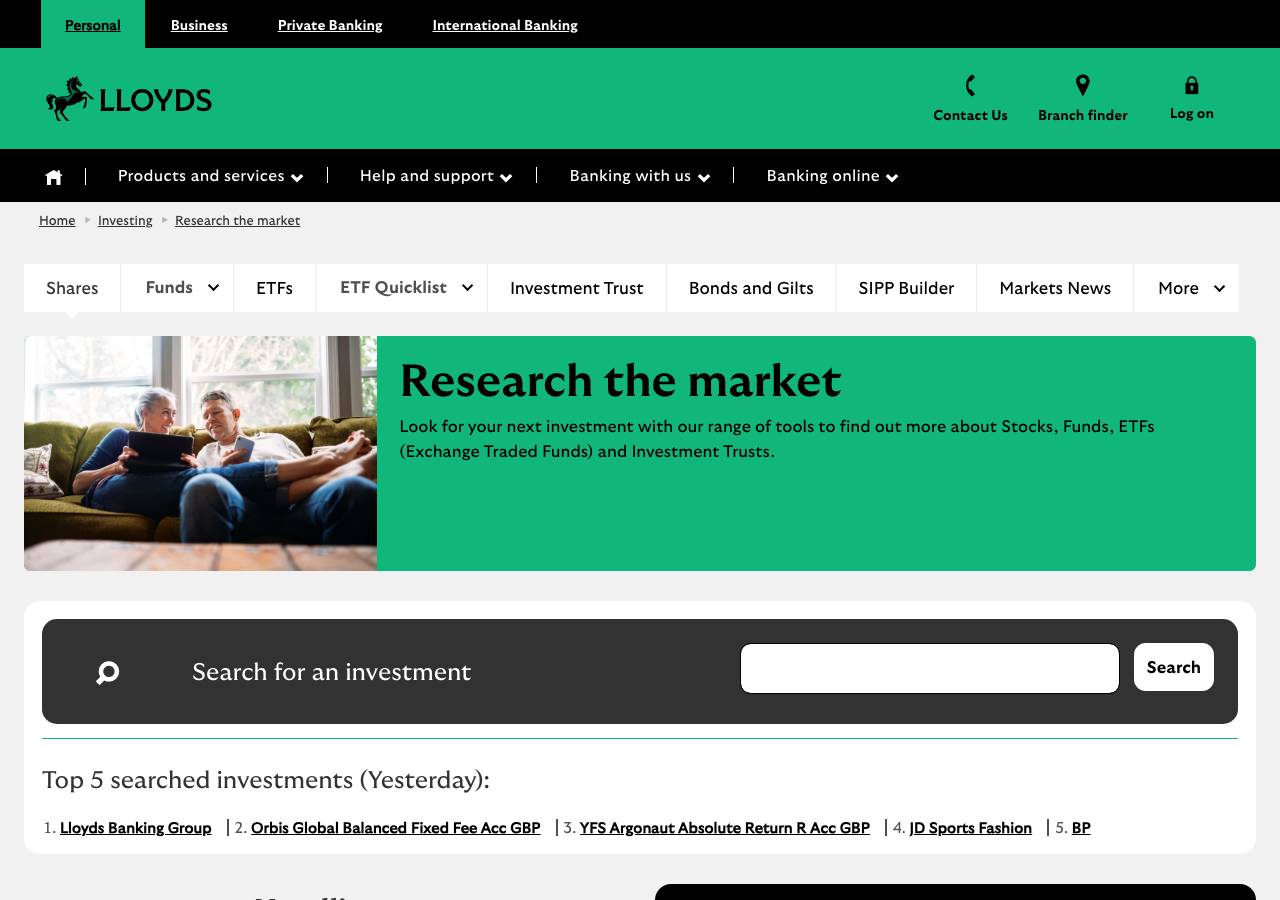Click the Contact Us phone icon
The image size is (1280, 900).
click(970, 85)
